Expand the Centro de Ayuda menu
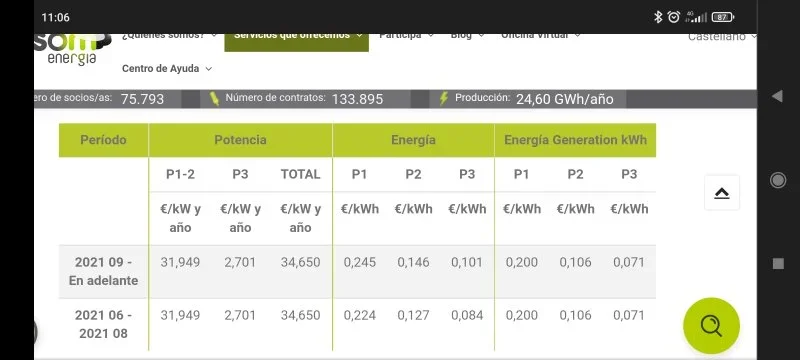The height and width of the screenshot is (360, 800). click(x=166, y=68)
